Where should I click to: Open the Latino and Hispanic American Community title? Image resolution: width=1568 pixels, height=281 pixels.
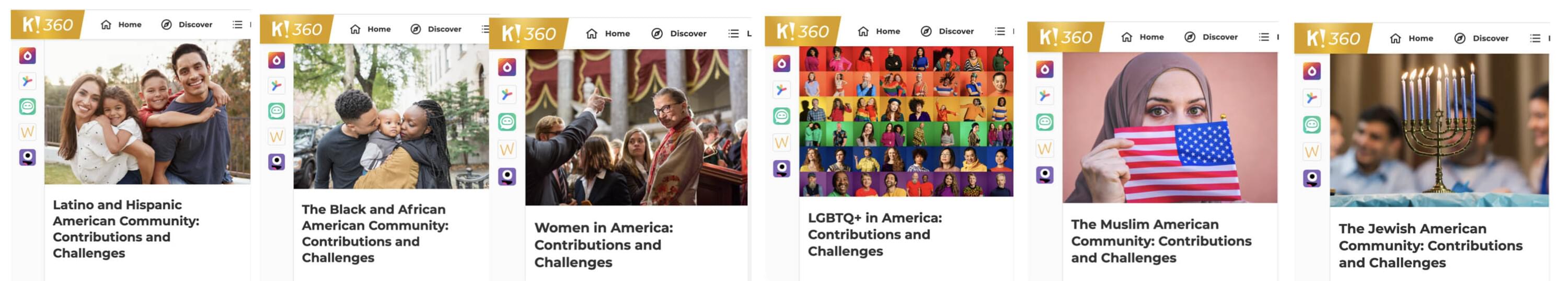pos(126,229)
